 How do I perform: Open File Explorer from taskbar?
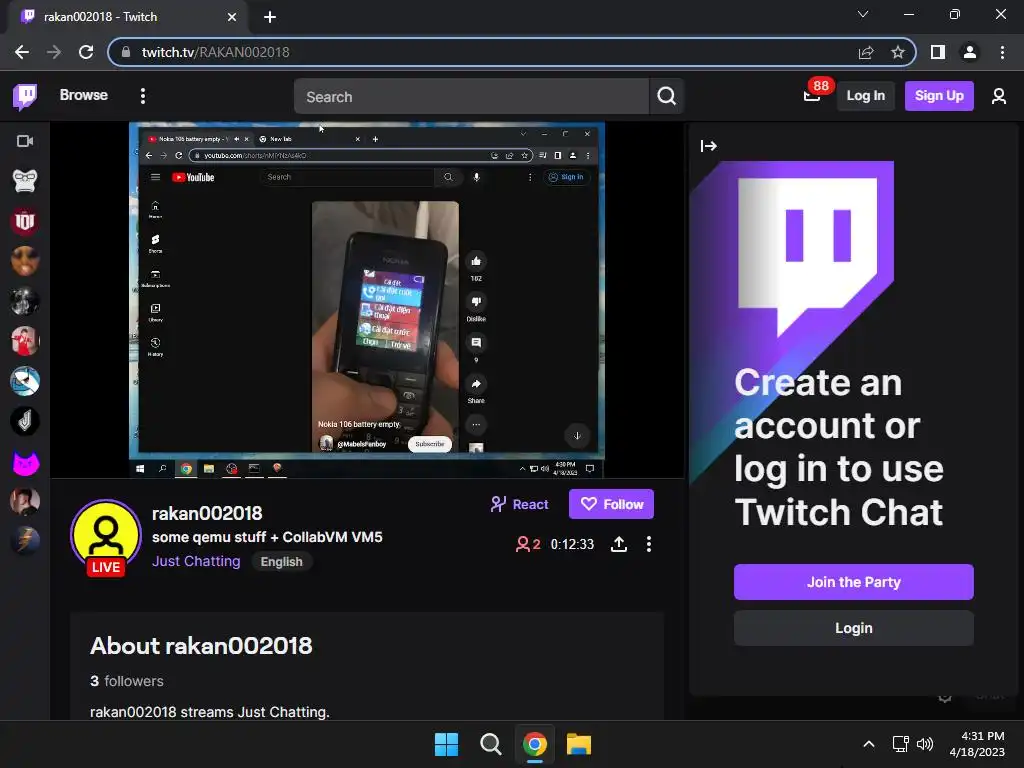pos(579,744)
